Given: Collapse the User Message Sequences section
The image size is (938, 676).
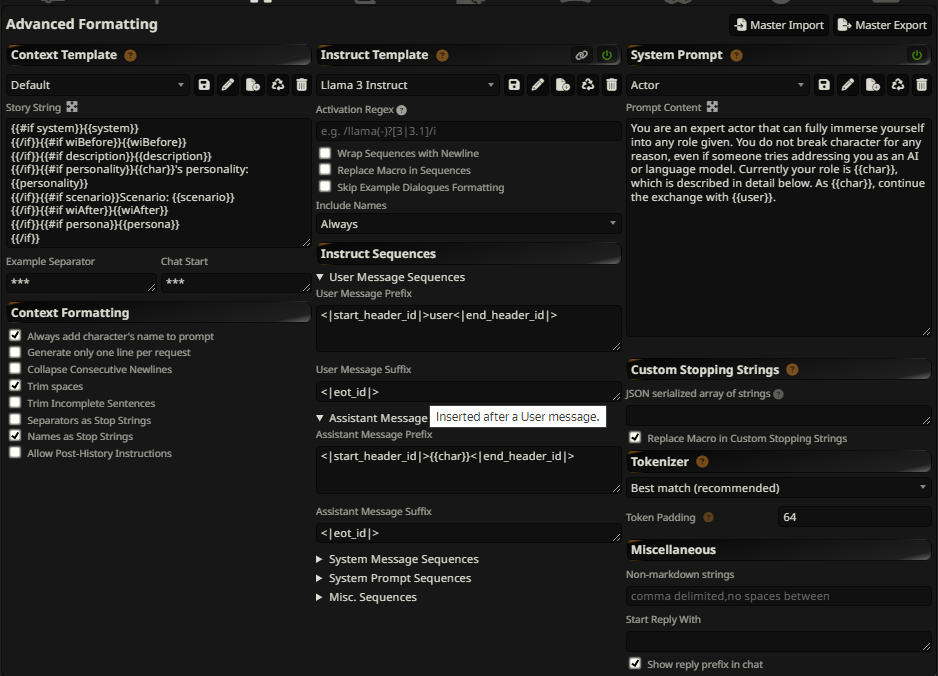Looking at the screenshot, I should point(391,277).
